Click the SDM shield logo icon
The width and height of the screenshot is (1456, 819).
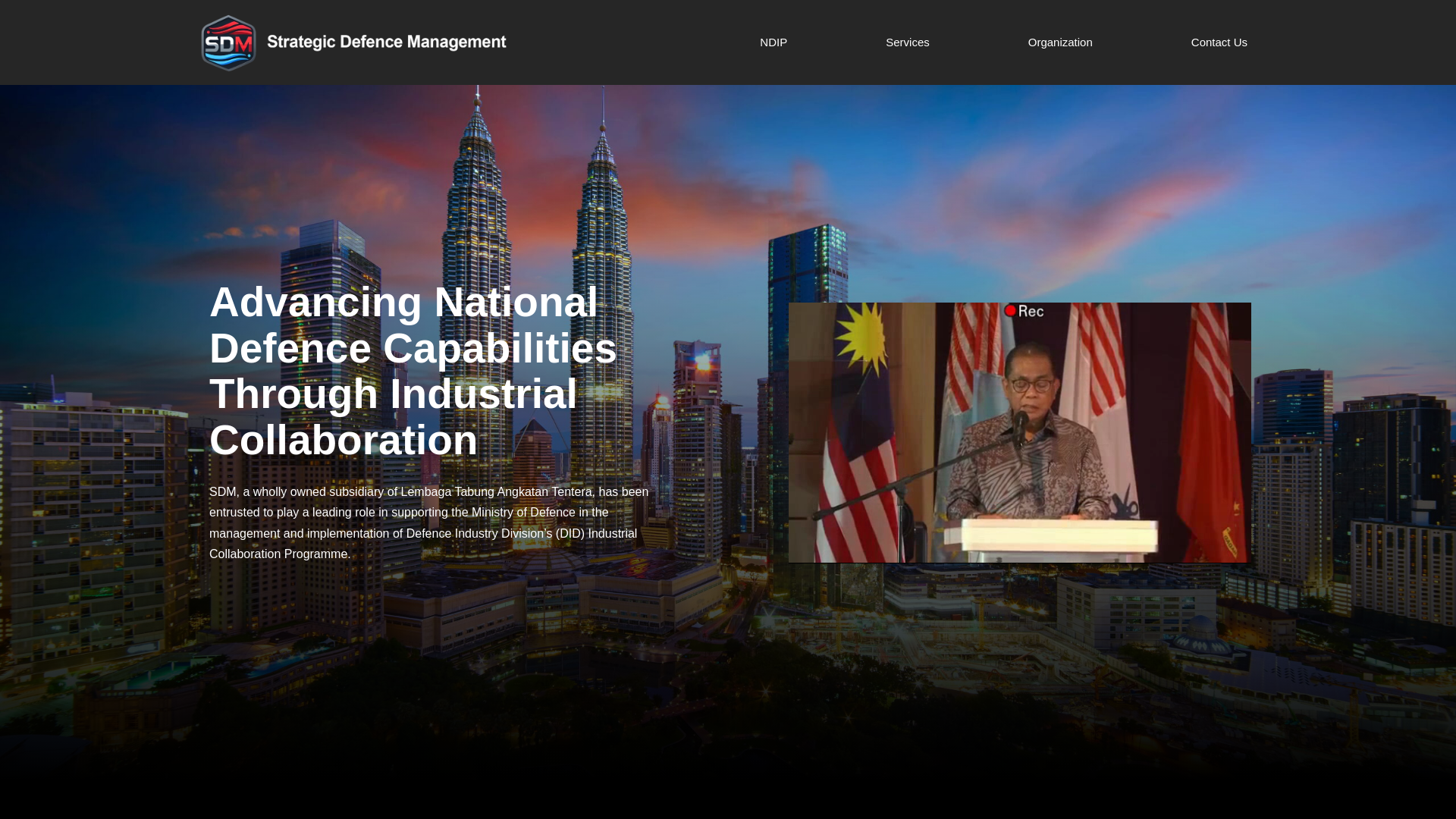coord(228,43)
